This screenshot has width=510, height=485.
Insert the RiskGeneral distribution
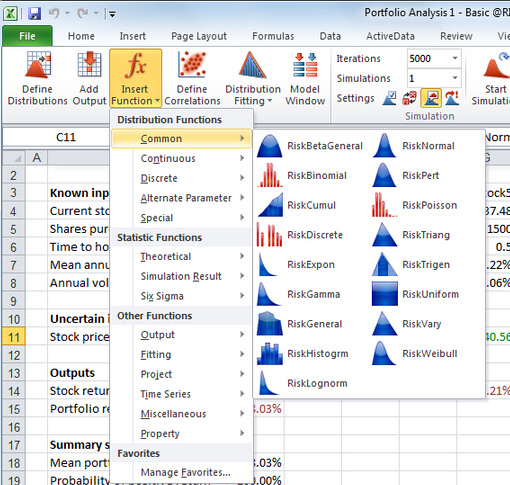300,324
